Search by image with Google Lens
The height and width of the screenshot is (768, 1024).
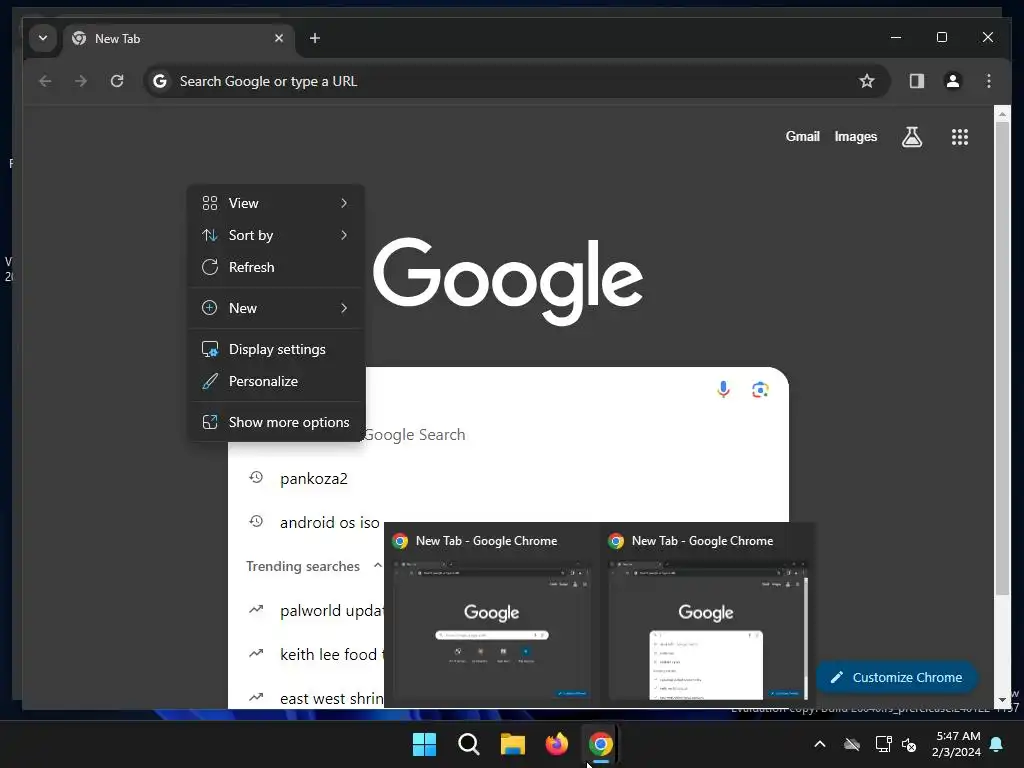coord(760,390)
